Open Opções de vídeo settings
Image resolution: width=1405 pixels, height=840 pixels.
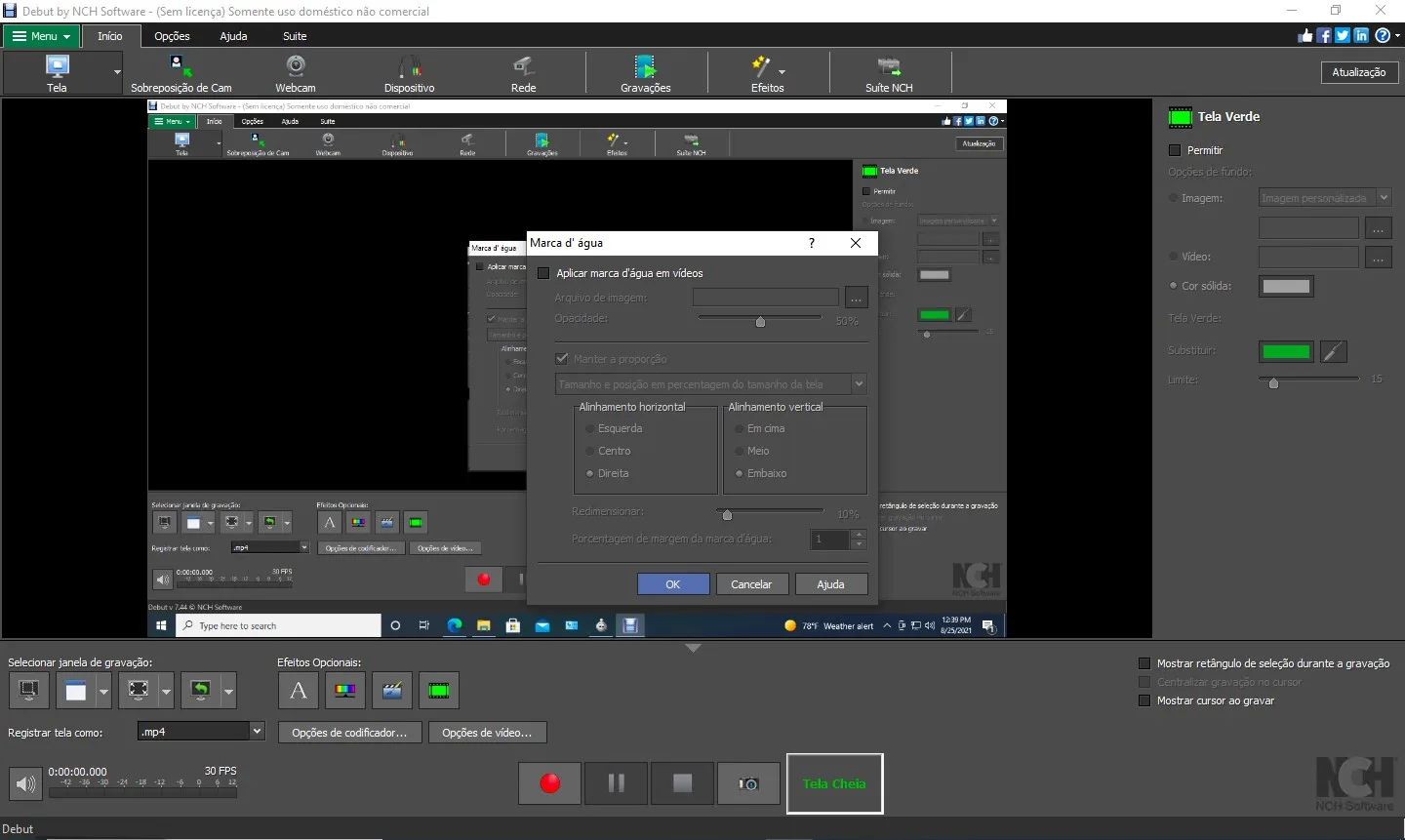click(487, 733)
